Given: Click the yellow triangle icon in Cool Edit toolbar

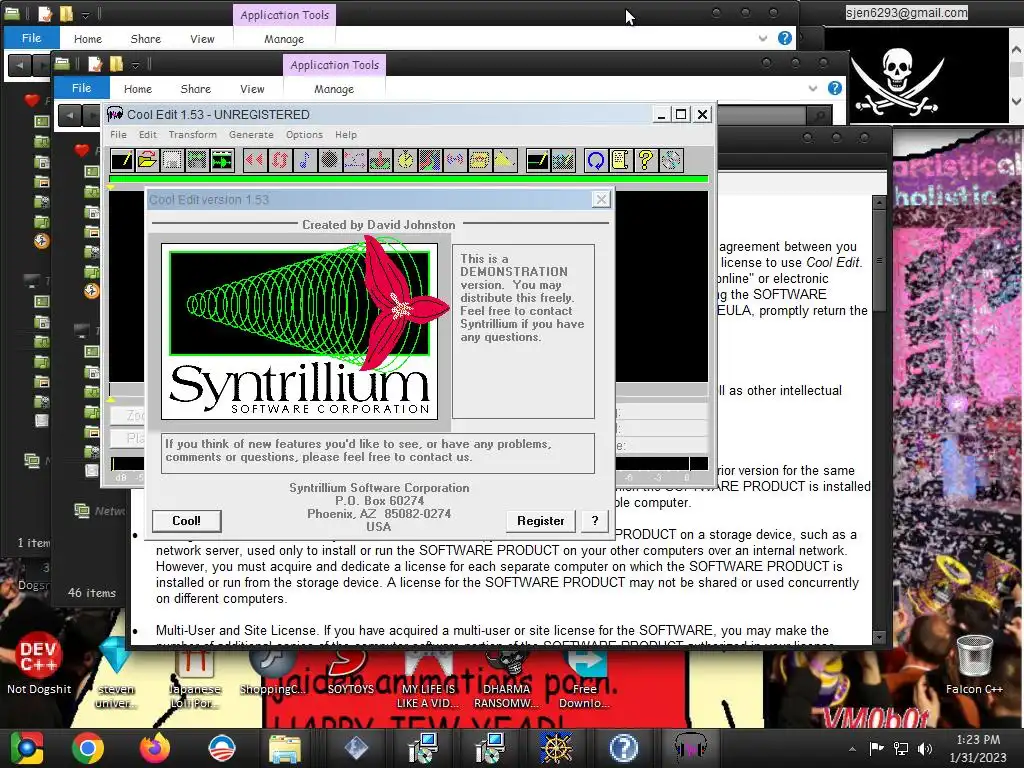Looking at the screenshot, I should click(x=505, y=160).
